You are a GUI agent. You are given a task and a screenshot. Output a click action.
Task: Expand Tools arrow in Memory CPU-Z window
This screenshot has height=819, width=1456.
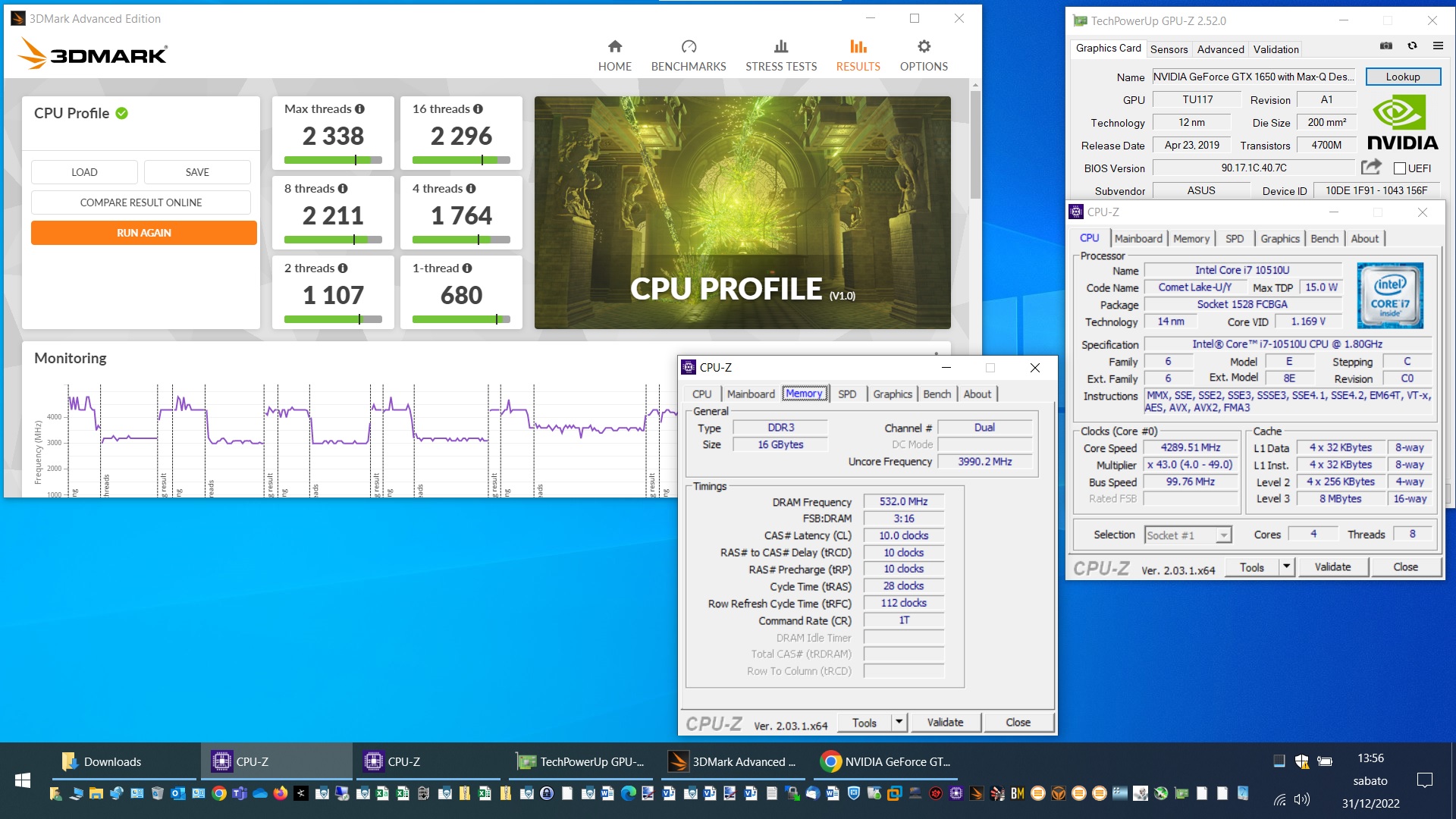pyautogui.click(x=899, y=722)
